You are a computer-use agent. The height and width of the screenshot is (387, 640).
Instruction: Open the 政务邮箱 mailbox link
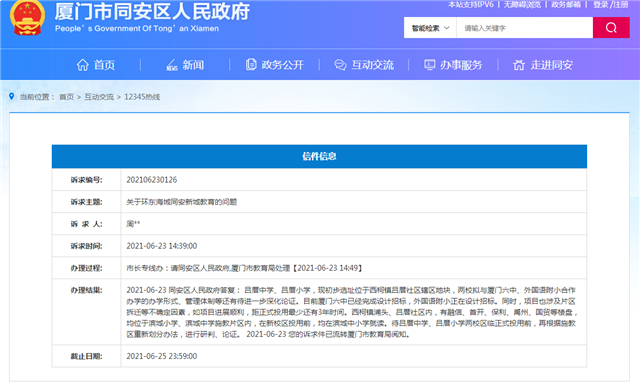pyautogui.click(x=566, y=4)
